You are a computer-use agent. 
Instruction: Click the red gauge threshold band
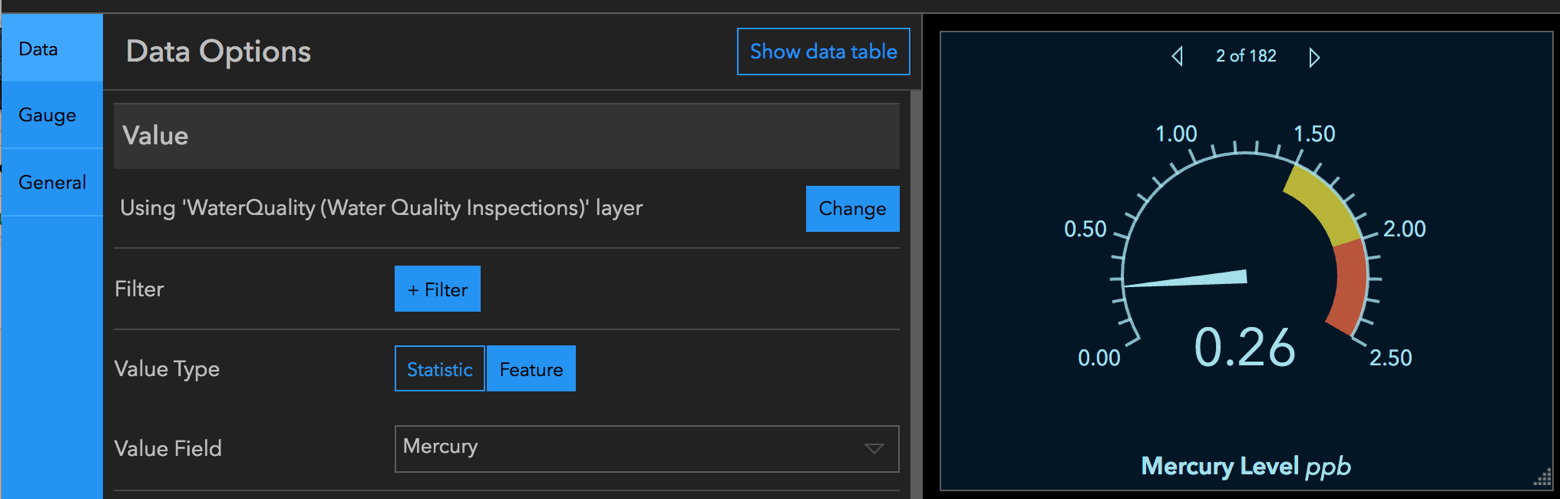pyautogui.click(x=1350, y=290)
